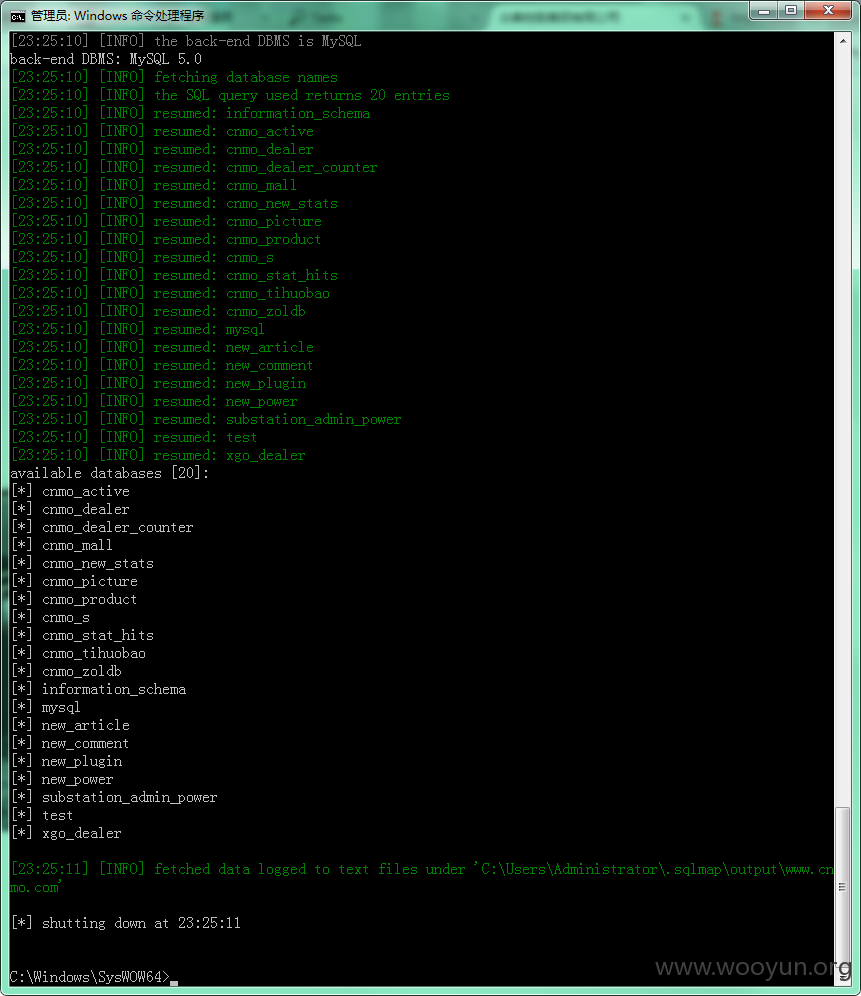861x996 pixels.
Task: Click '[*] information_schema' list entry
Action: 99,689
